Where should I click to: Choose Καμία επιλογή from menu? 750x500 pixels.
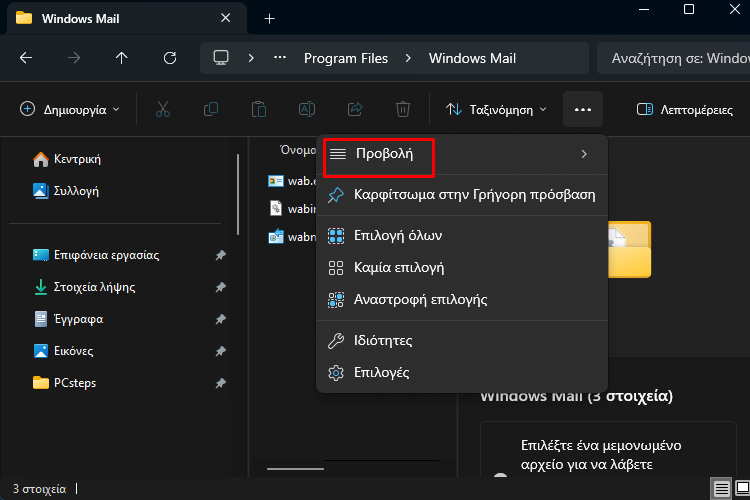463,267
